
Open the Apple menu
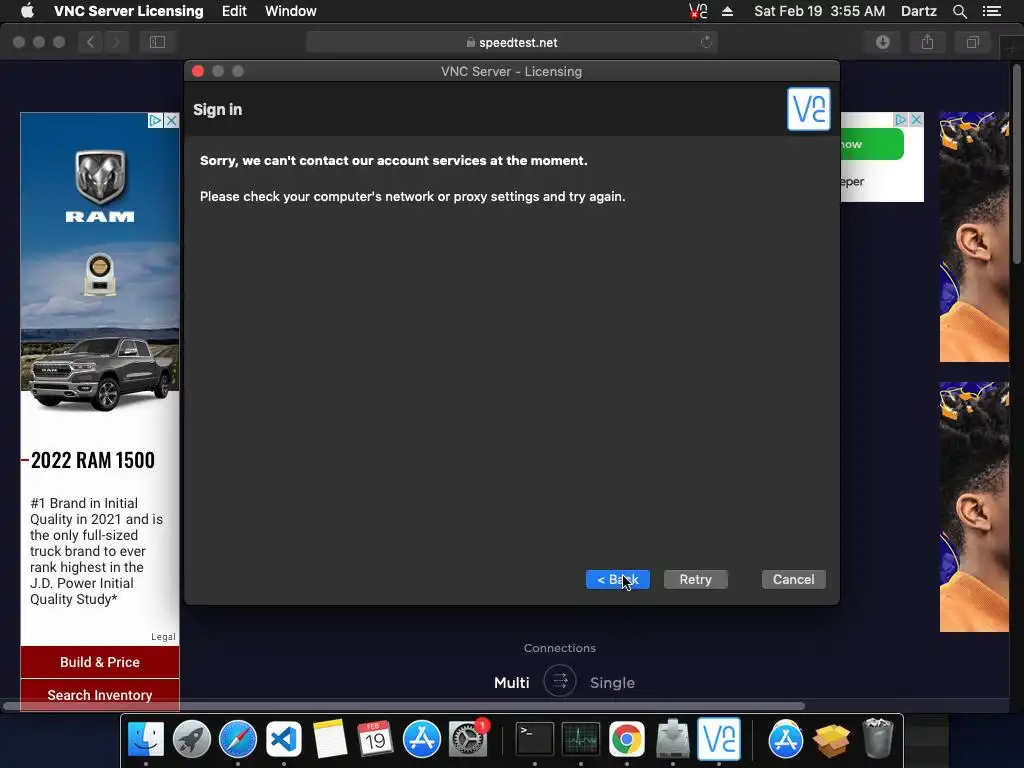coord(27,11)
